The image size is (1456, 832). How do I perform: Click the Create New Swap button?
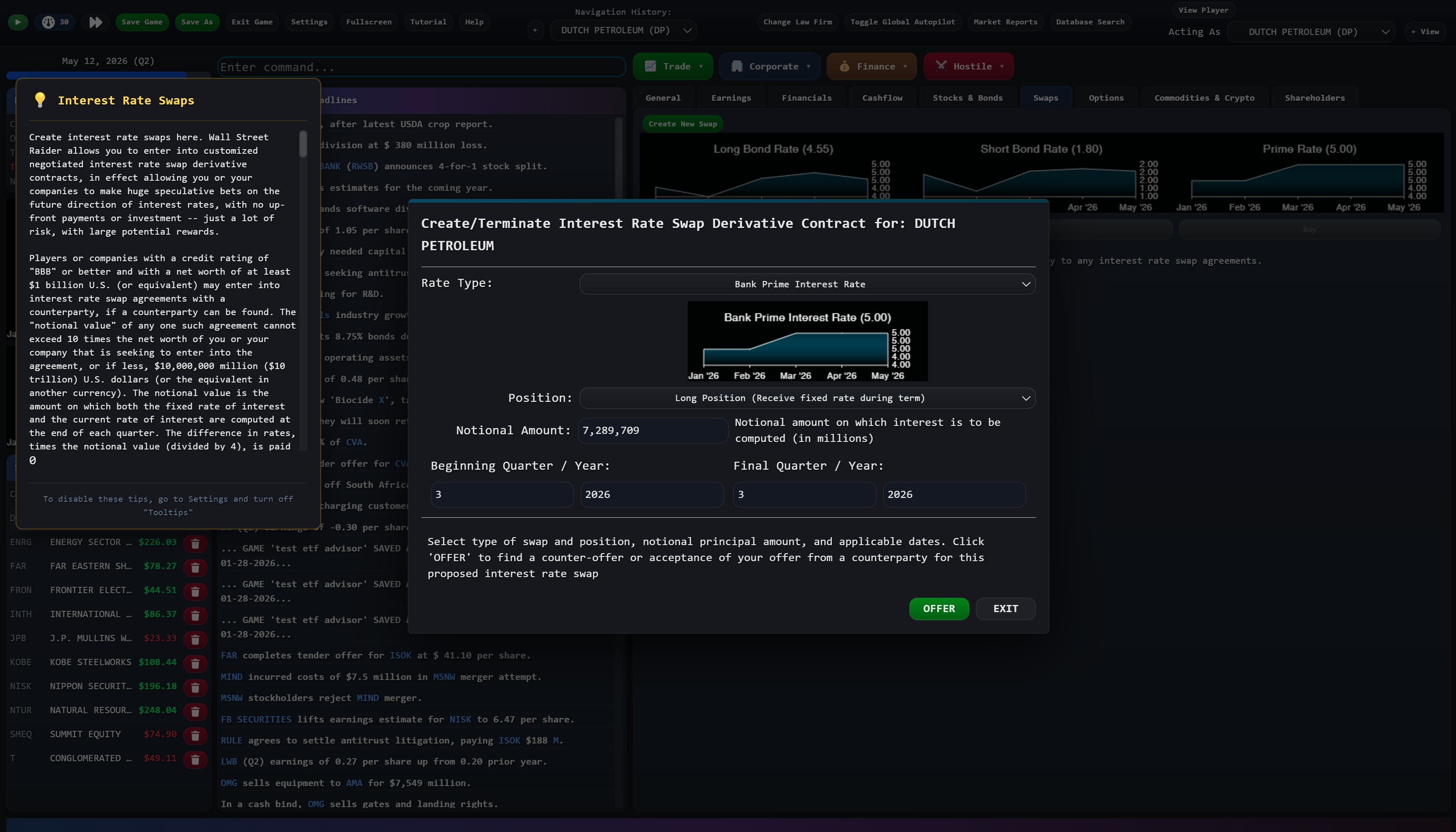(x=682, y=123)
